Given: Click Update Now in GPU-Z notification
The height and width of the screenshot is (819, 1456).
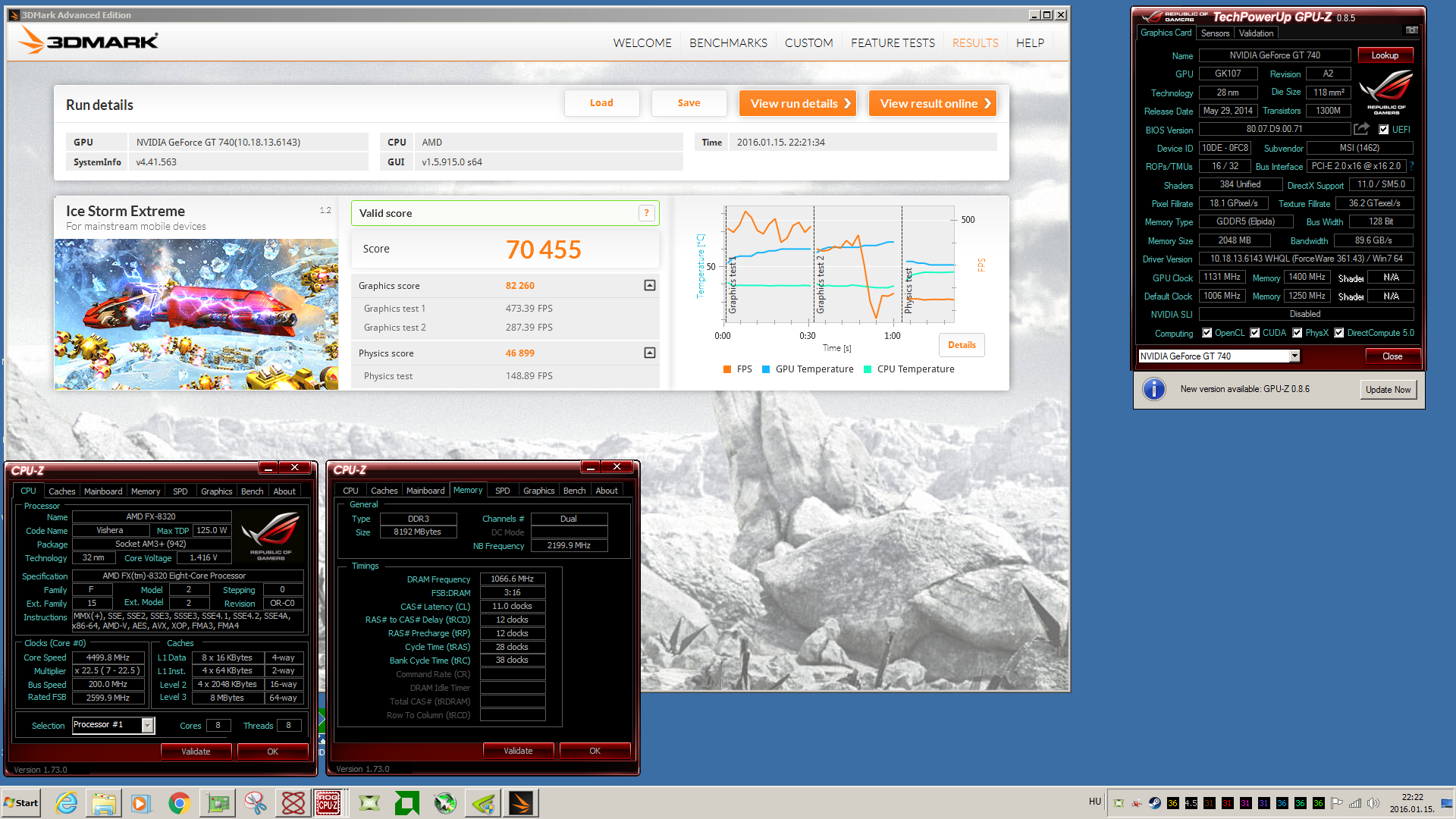Looking at the screenshot, I should coord(1388,390).
